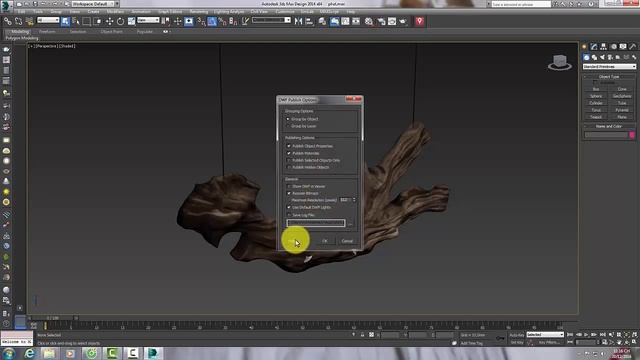Viewport: 640px width, 360px height.
Task: Click the Percent Snap toggle icon
Action: (x=222, y=21)
